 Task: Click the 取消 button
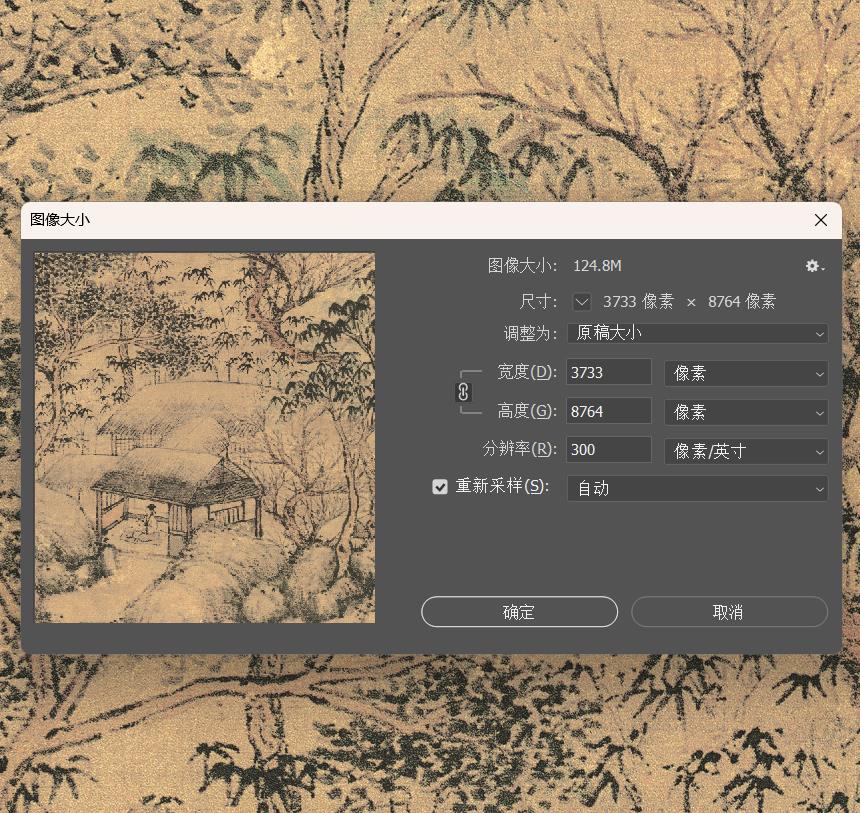pos(729,612)
